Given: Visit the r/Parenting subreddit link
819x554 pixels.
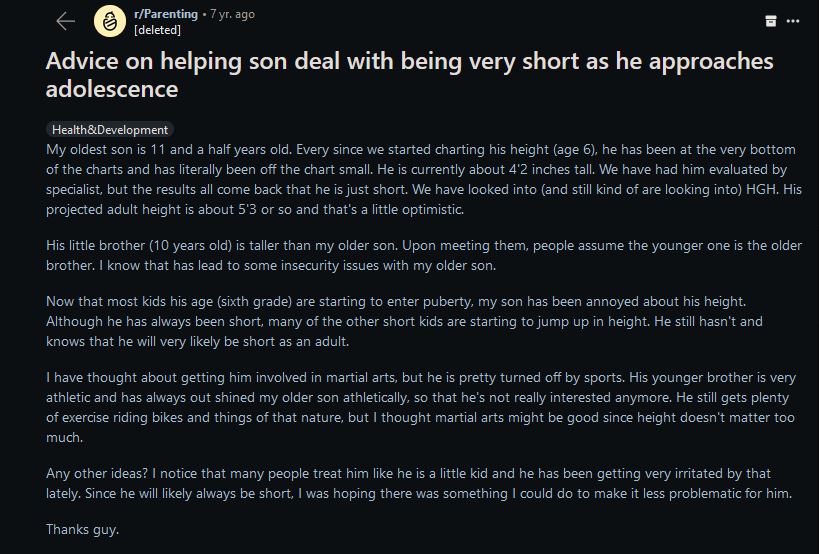Looking at the screenshot, I should pyautogui.click(x=165, y=14).
